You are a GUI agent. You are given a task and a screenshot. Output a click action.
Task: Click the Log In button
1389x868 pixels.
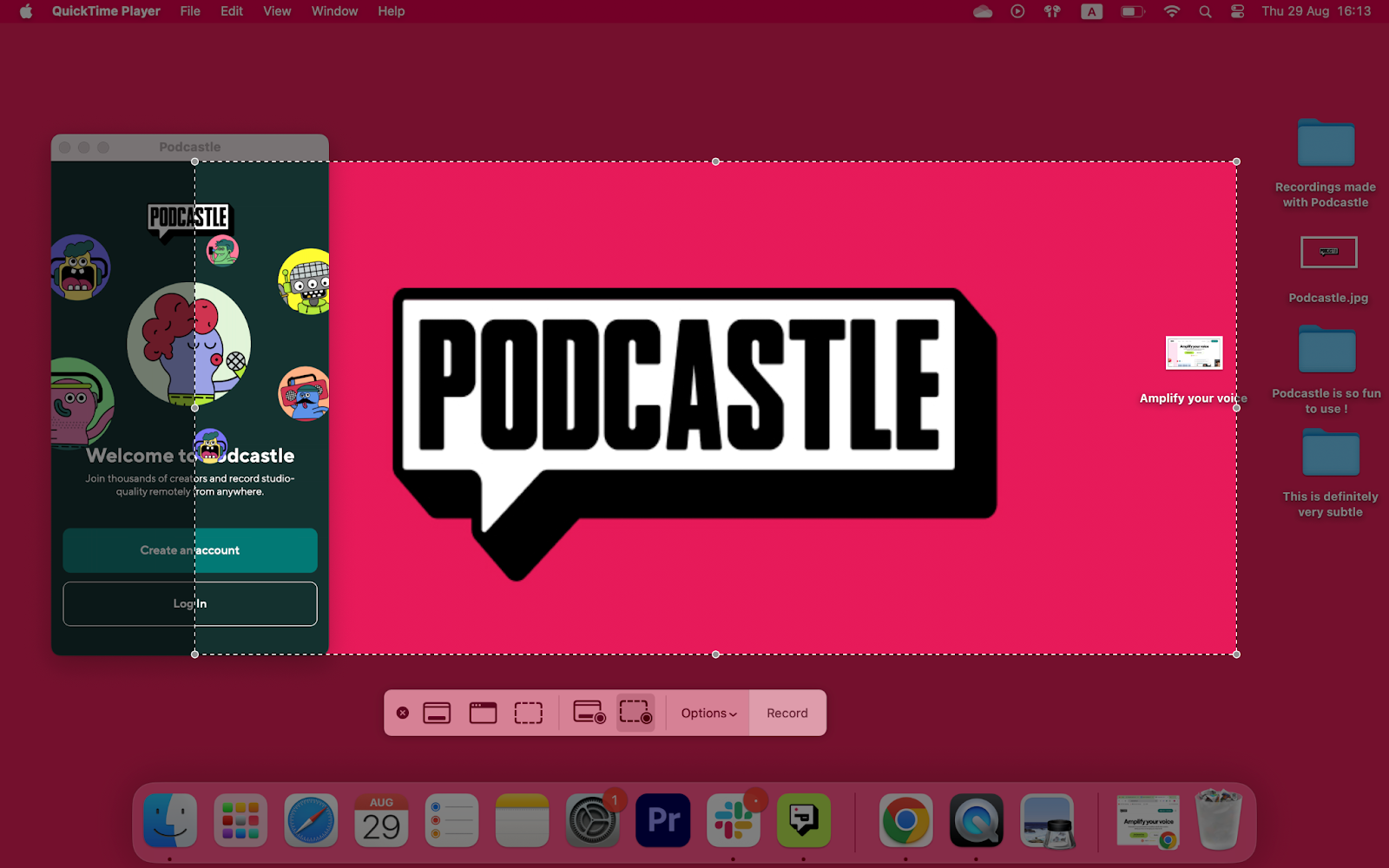click(190, 603)
